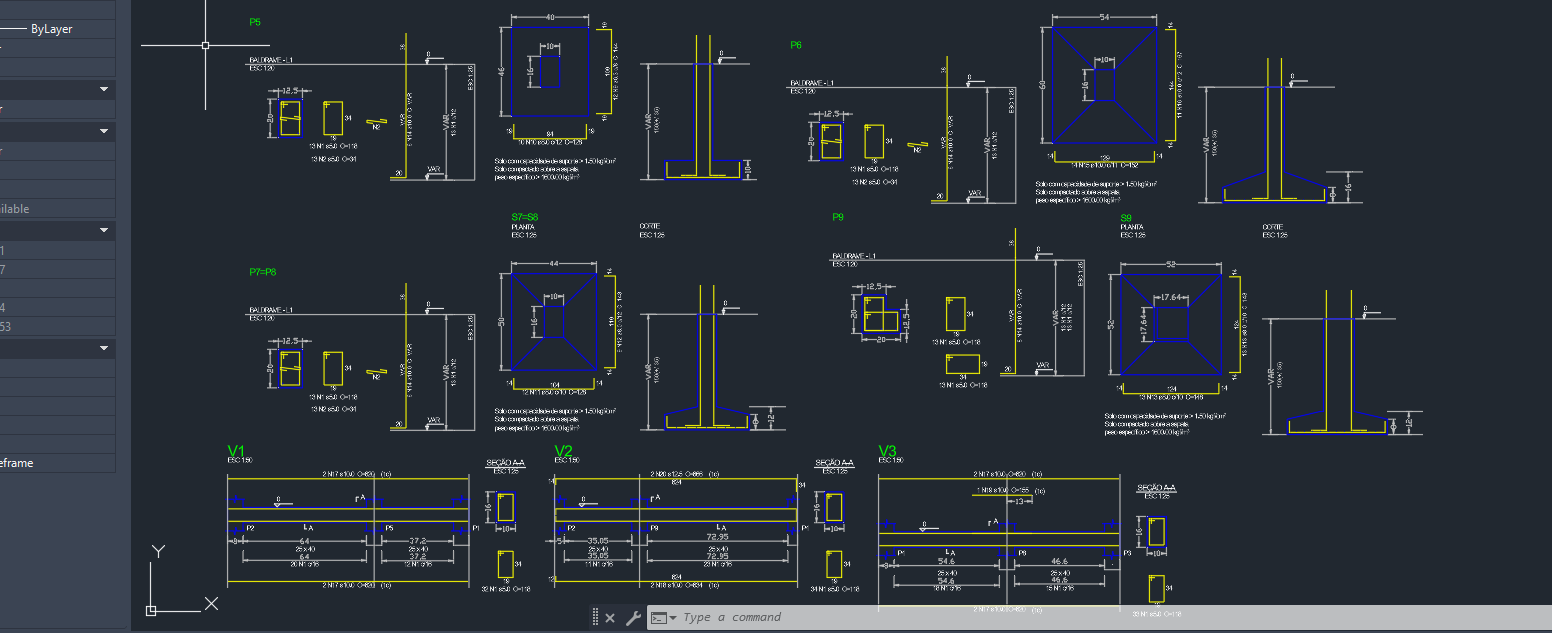Screen dimensions: 1552x633
Task: Click the command line grip handle
Action: coord(595,618)
